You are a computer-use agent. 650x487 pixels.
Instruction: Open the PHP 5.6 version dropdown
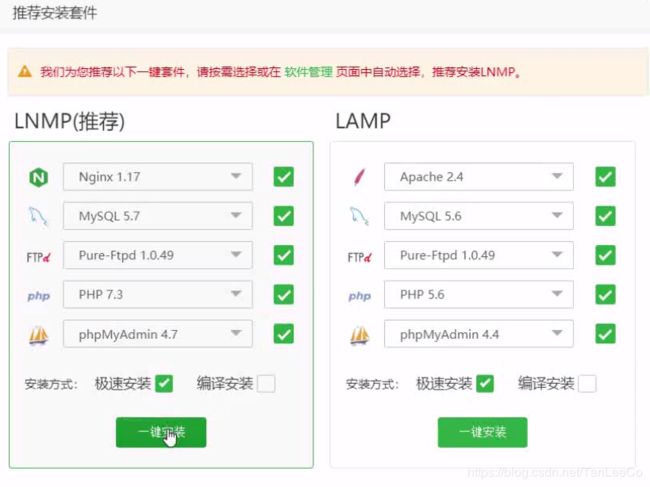coord(479,294)
